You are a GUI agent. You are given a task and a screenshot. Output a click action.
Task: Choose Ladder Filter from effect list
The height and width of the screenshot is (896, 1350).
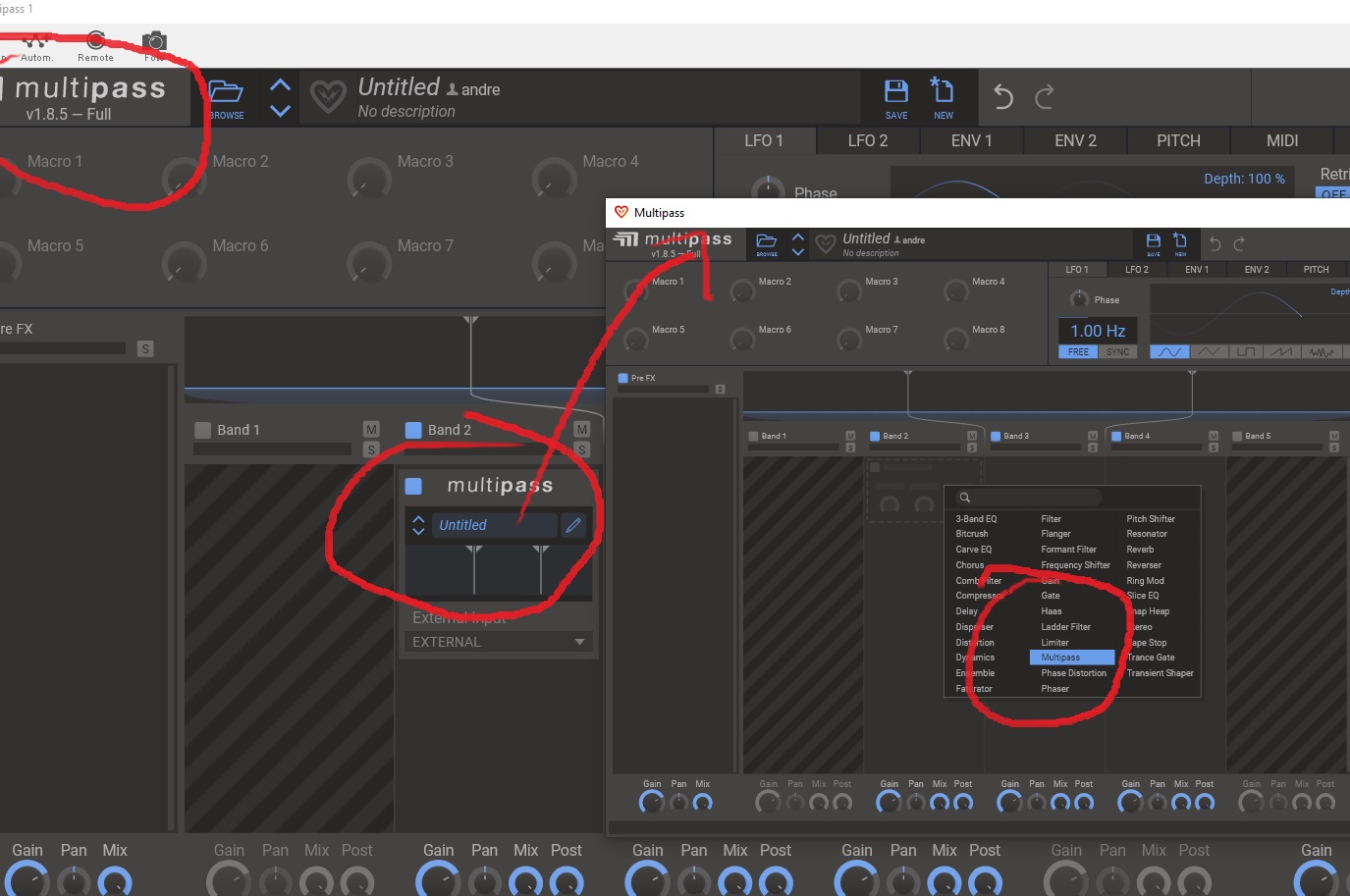coord(1065,627)
